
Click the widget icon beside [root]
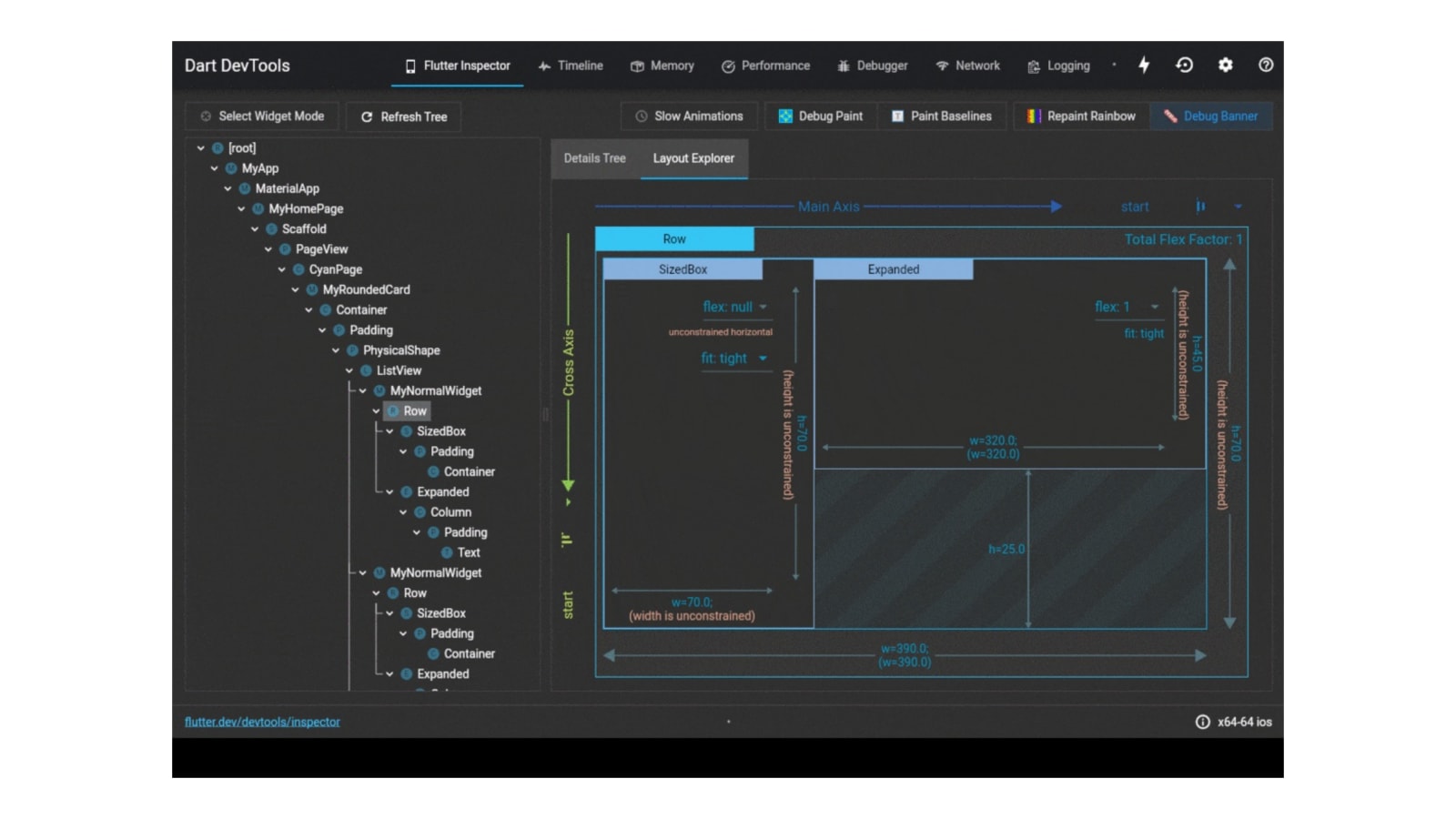(x=217, y=148)
